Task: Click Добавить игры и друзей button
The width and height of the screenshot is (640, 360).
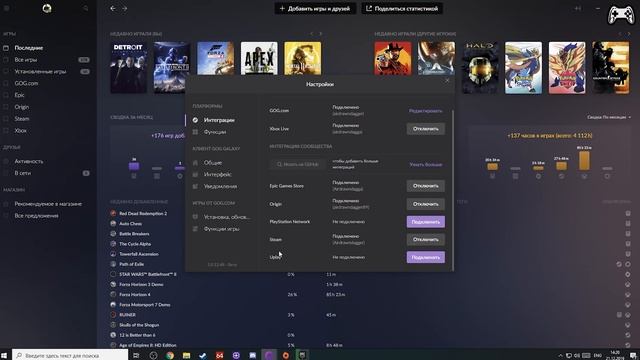Action: pyautogui.click(x=315, y=8)
